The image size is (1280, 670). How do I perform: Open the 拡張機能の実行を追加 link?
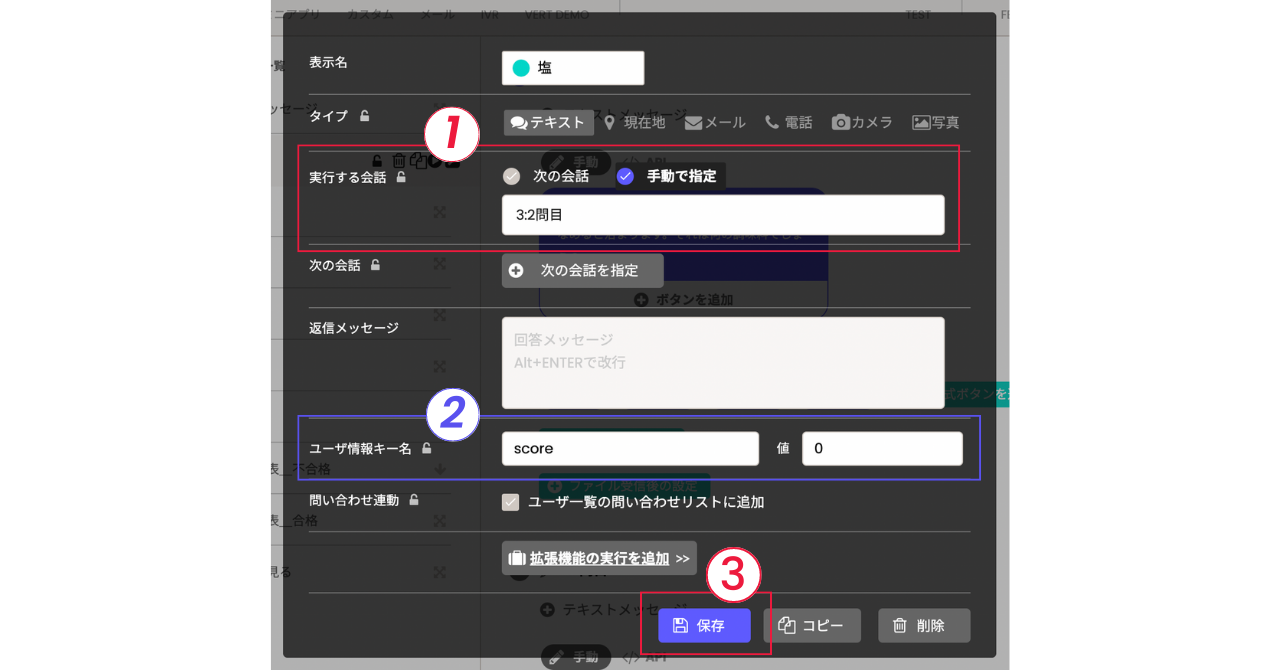point(599,558)
